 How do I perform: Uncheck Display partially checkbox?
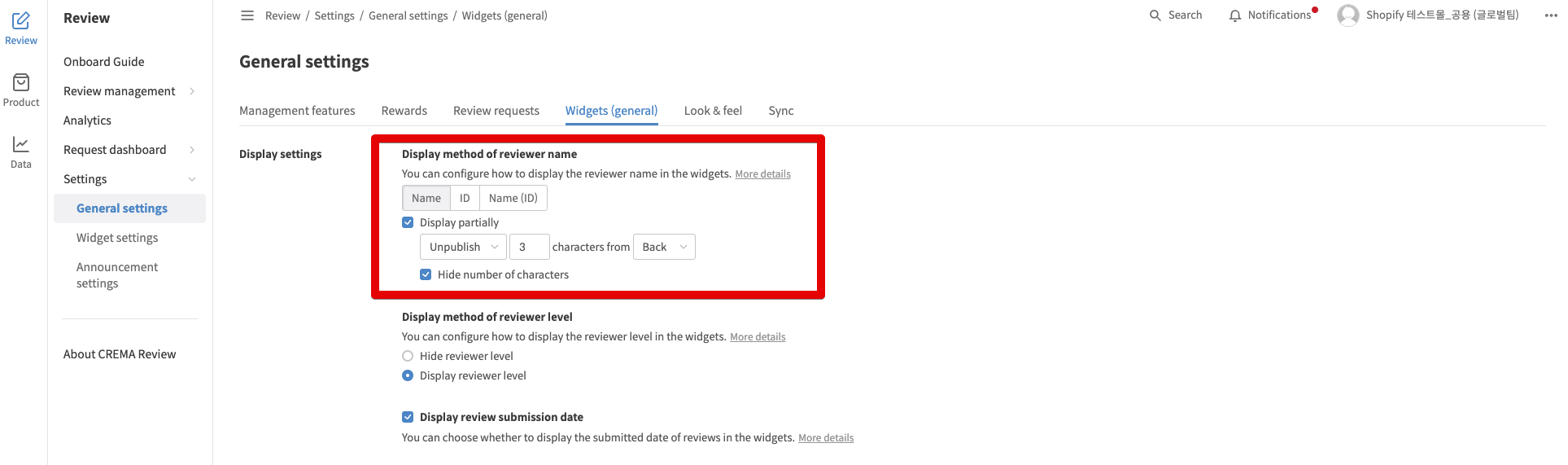tap(408, 222)
